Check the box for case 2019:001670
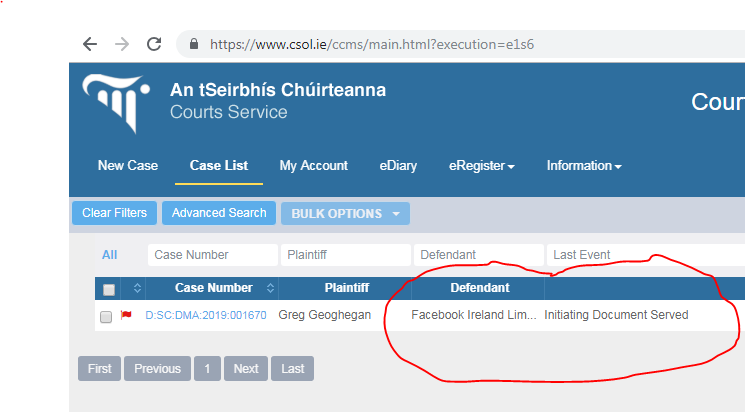The image size is (745, 412). 106,316
